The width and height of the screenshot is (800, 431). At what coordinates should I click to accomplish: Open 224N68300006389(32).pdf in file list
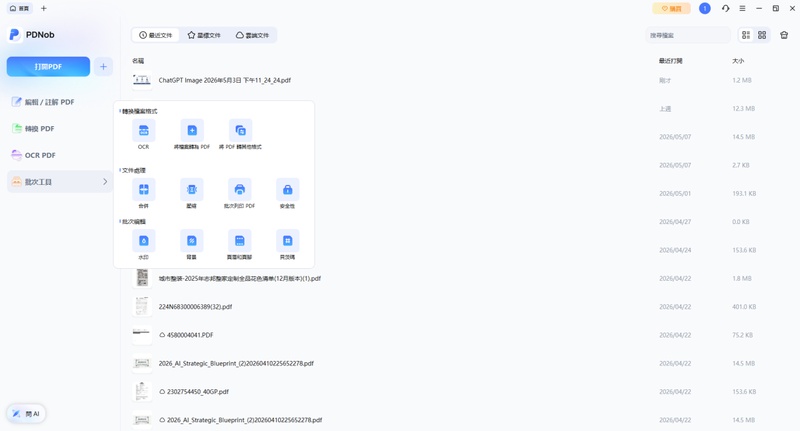(195, 307)
